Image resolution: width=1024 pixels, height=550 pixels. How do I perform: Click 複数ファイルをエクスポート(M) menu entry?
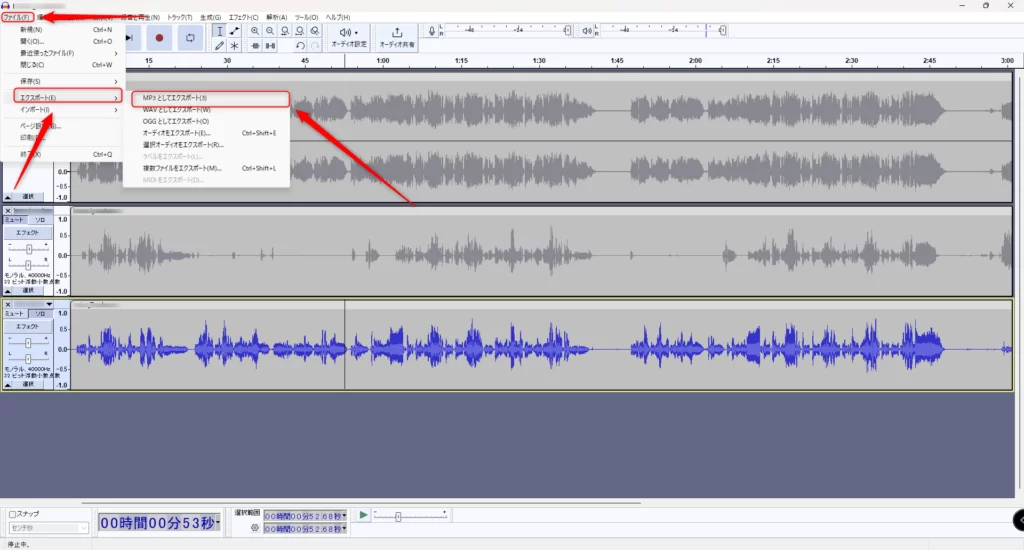point(182,168)
